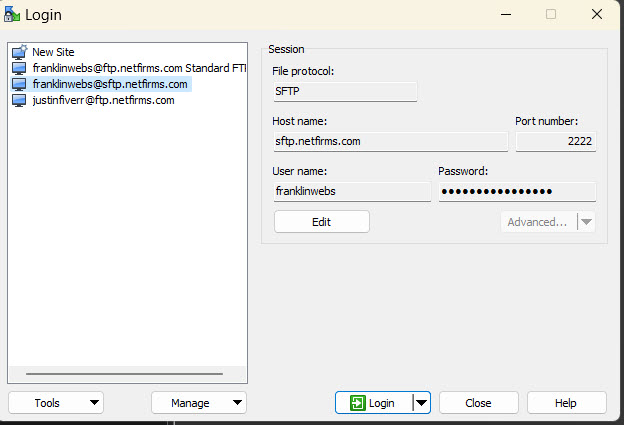Click the Port number field
The image size is (624, 425).
(x=555, y=142)
